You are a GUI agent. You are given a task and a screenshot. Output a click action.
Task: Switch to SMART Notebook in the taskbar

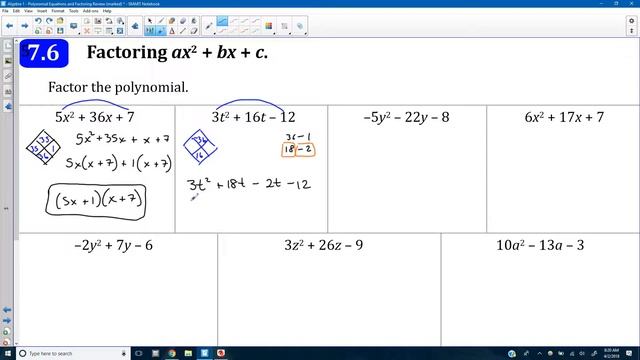click(x=204, y=353)
